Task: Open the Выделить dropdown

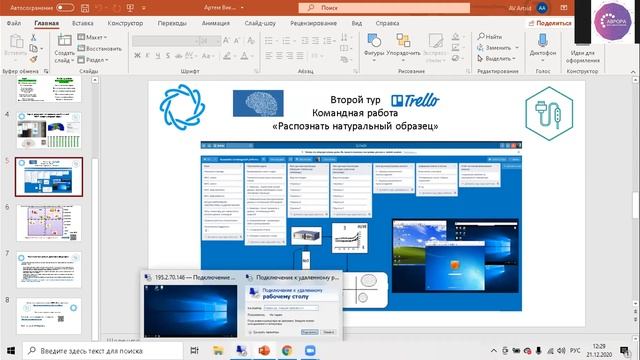Action: tap(496, 59)
